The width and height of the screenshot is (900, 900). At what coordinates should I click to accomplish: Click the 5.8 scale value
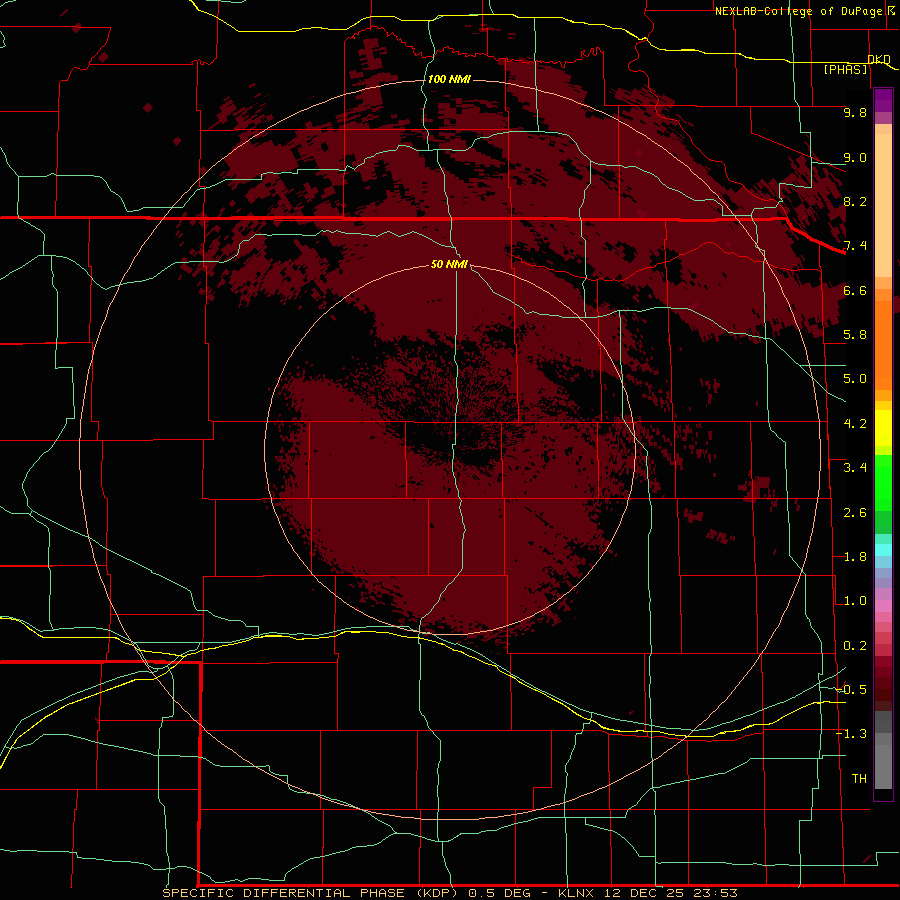click(x=855, y=335)
